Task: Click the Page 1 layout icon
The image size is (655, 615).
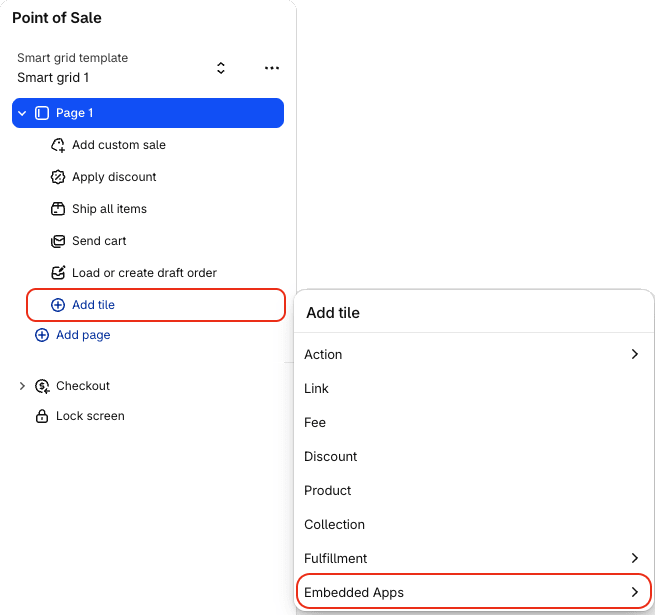Action: [x=42, y=113]
